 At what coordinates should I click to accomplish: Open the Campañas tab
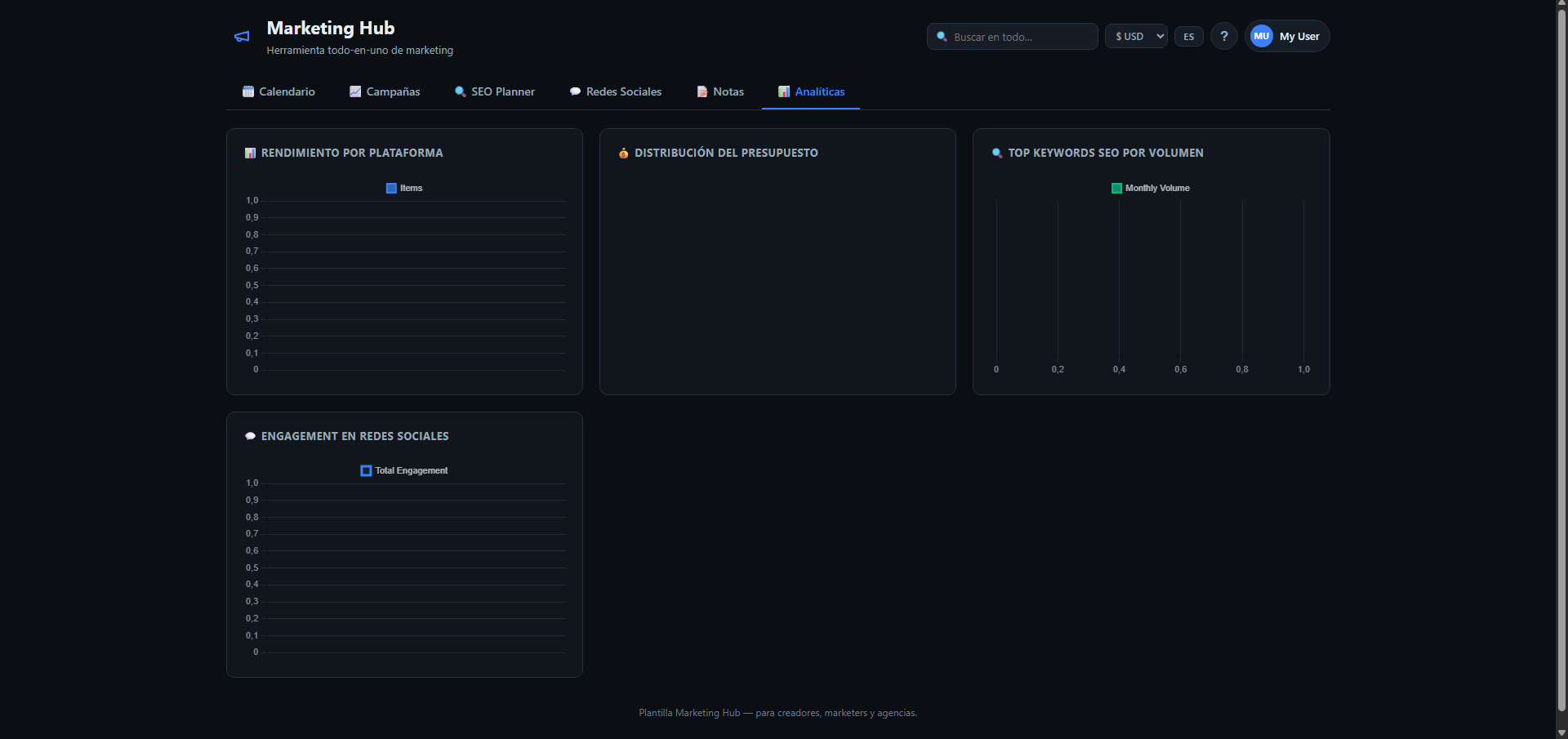[x=385, y=91]
